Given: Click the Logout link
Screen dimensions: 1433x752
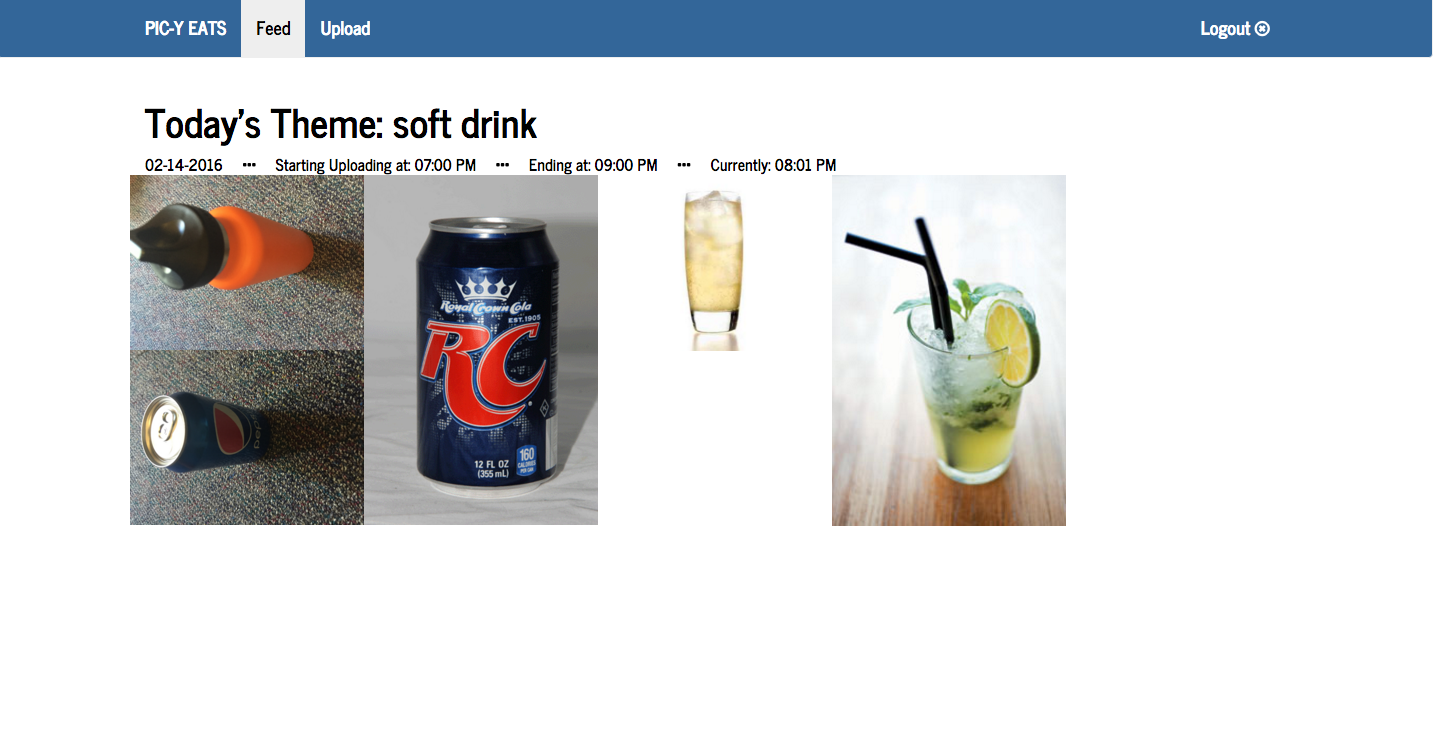Looking at the screenshot, I should (1235, 28).
